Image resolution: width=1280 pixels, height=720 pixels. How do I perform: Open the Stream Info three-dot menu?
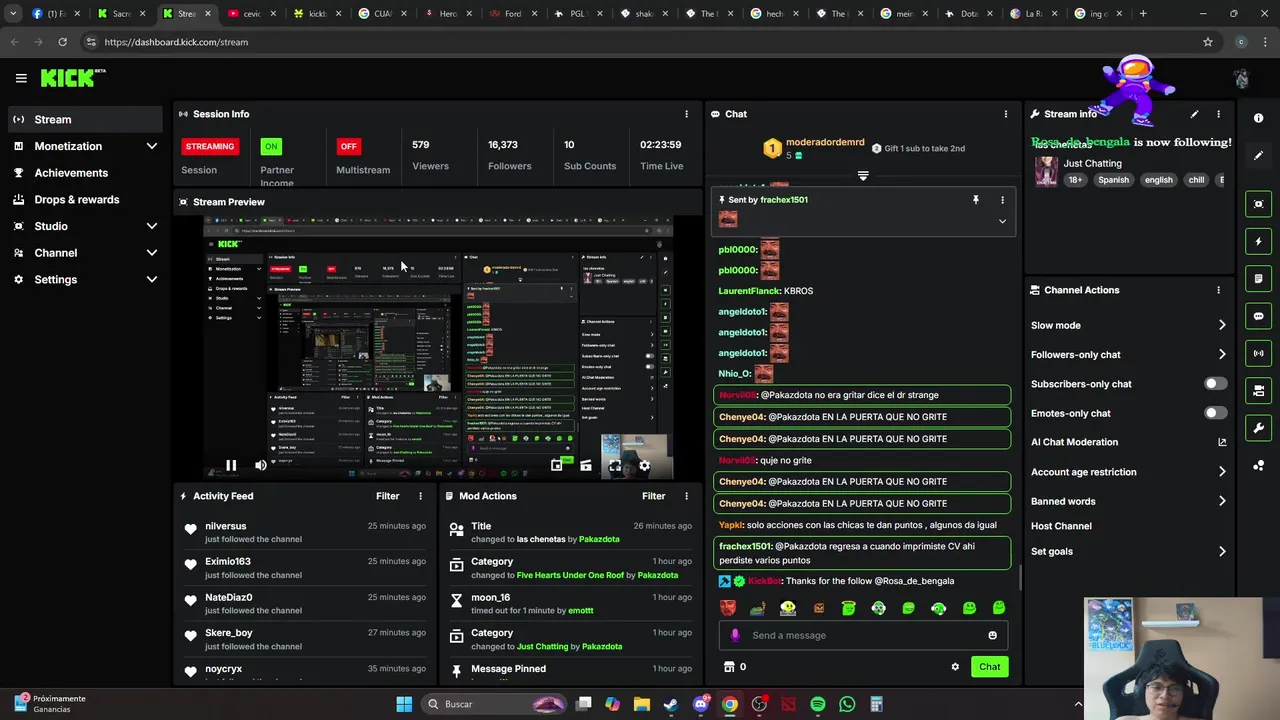[1218, 114]
